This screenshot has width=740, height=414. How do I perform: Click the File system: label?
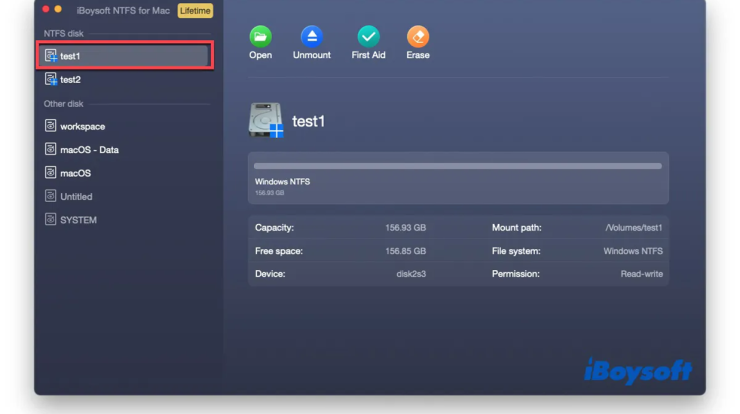click(x=516, y=251)
